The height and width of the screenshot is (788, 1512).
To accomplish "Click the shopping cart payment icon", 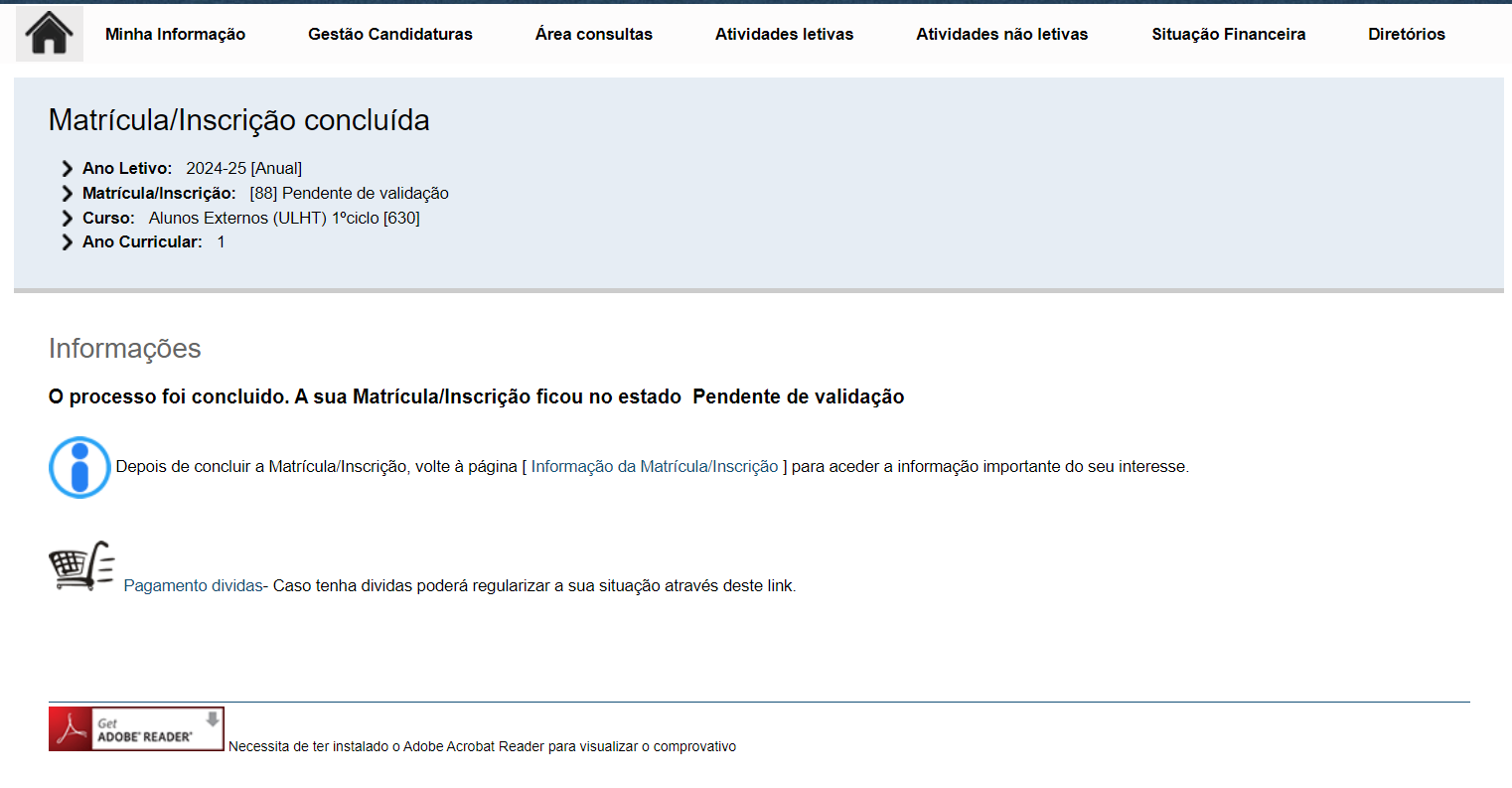I will [x=81, y=565].
